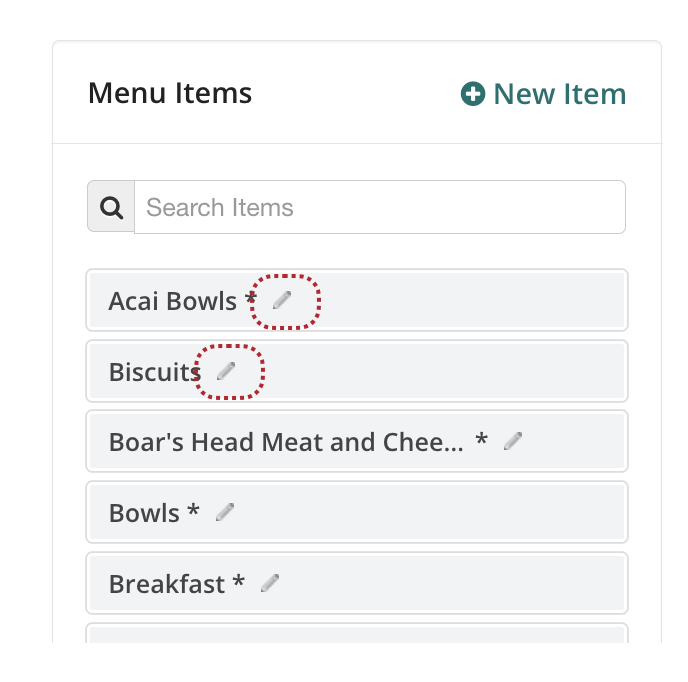Click the asterisk after Boar's Head item name
Image resolution: width=688 pixels, height=682 pixels.
(482, 441)
